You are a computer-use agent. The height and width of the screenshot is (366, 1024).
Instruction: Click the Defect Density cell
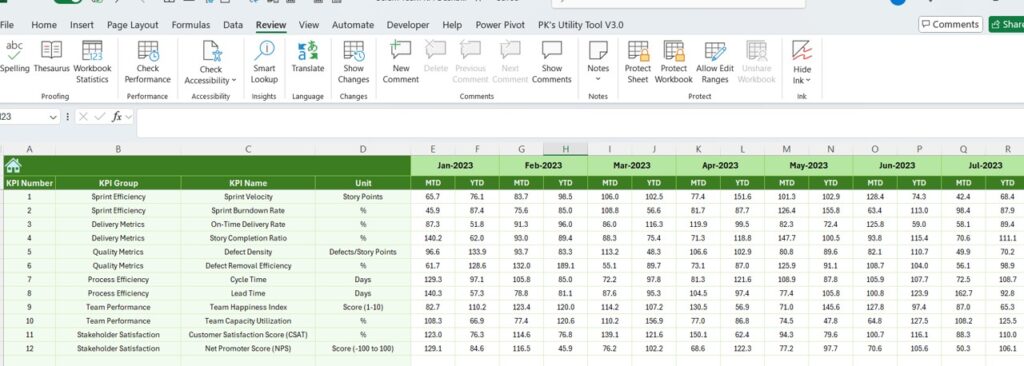click(x=248, y=252)
